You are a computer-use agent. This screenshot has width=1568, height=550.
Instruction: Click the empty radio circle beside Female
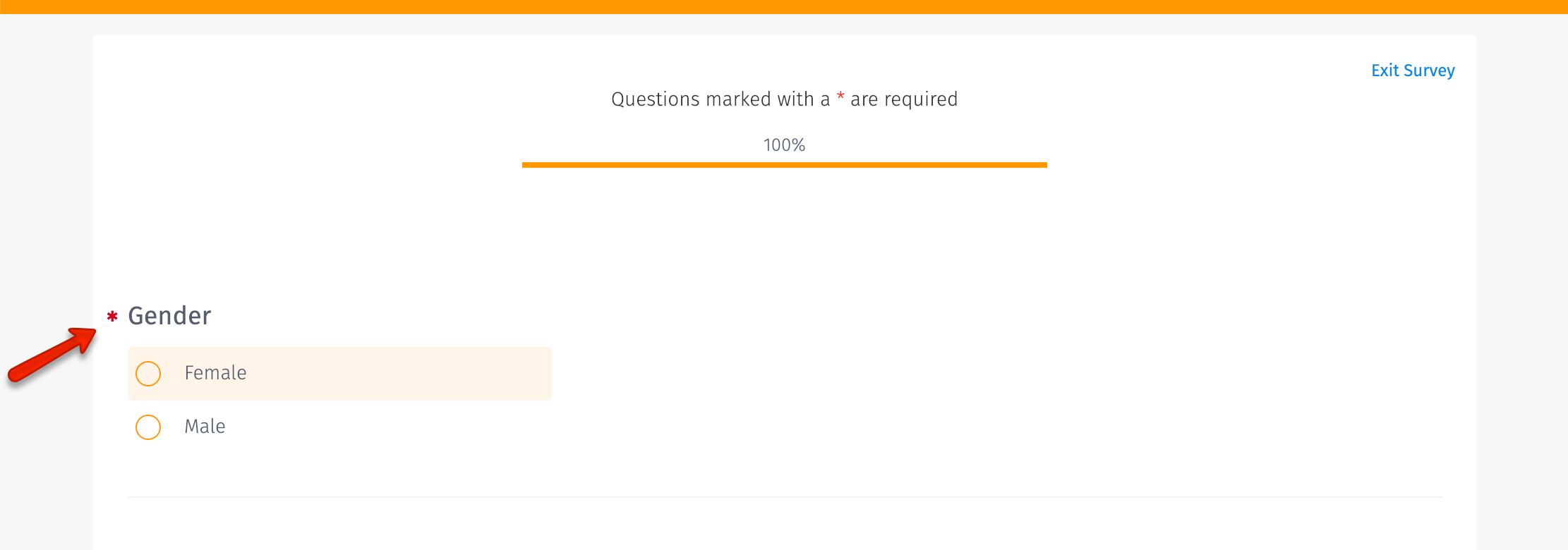click(148, 374)
